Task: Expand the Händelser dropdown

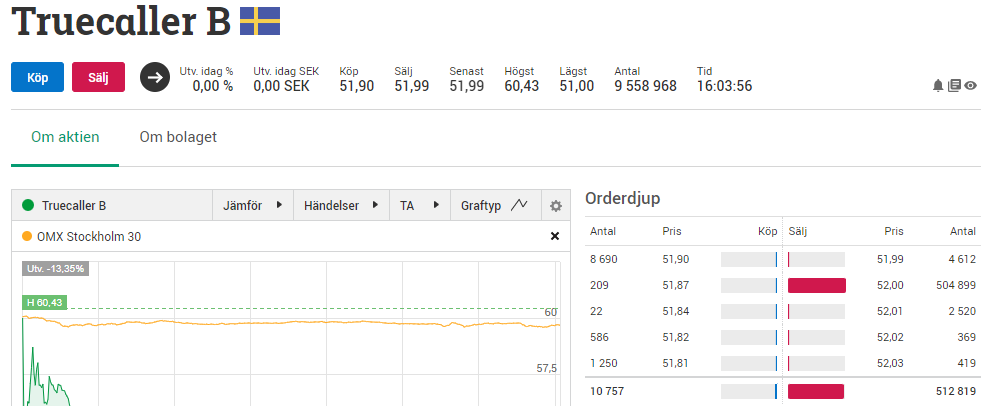Action: [340, 206]
